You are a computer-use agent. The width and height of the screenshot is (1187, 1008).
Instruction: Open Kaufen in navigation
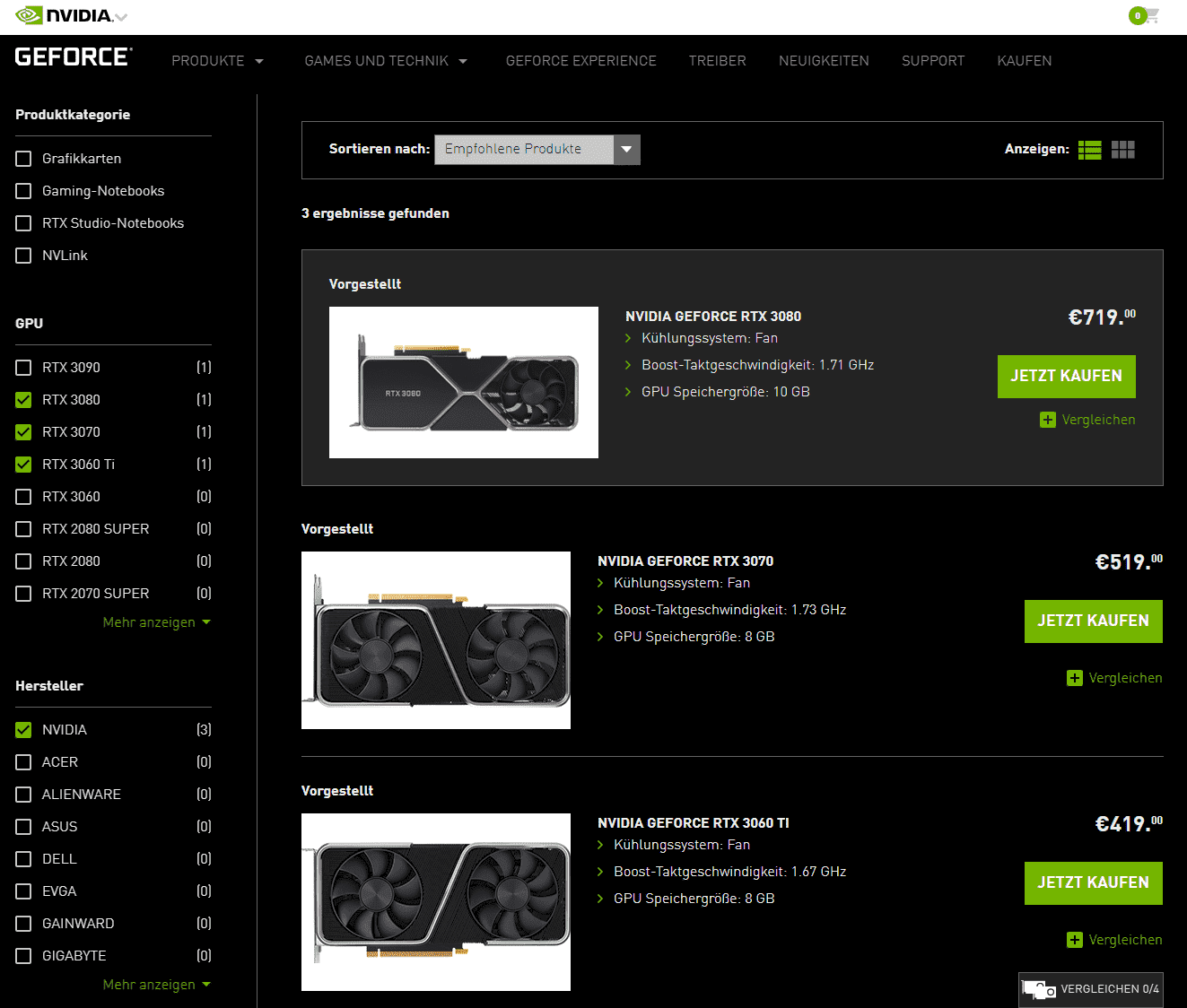click(x=1025, y=61)
